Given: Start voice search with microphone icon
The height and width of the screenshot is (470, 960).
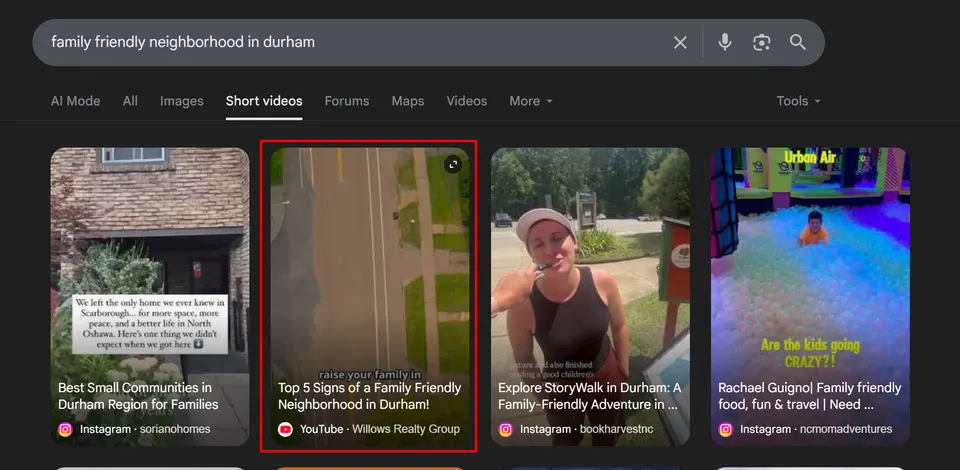Looking at the screenshot, I should click(725, 42).
